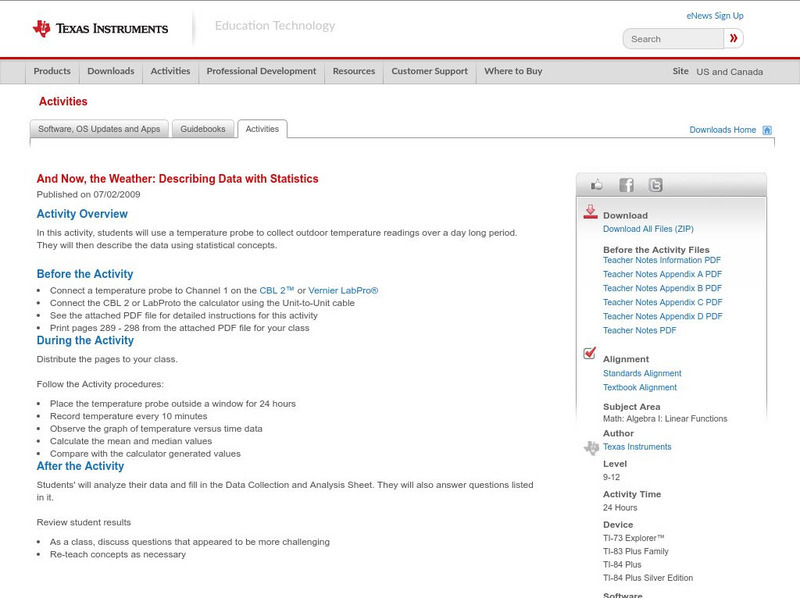The width and height of the screenshot is (800, 598).
Task: Click the home icon beside Downloads Home
Action: click(x=766, y=129)
